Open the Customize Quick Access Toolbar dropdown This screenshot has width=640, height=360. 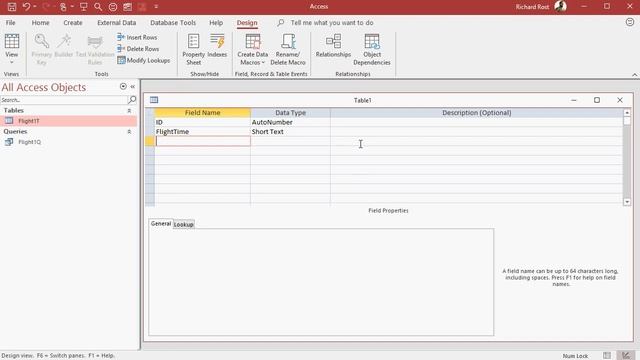point(156,7)
